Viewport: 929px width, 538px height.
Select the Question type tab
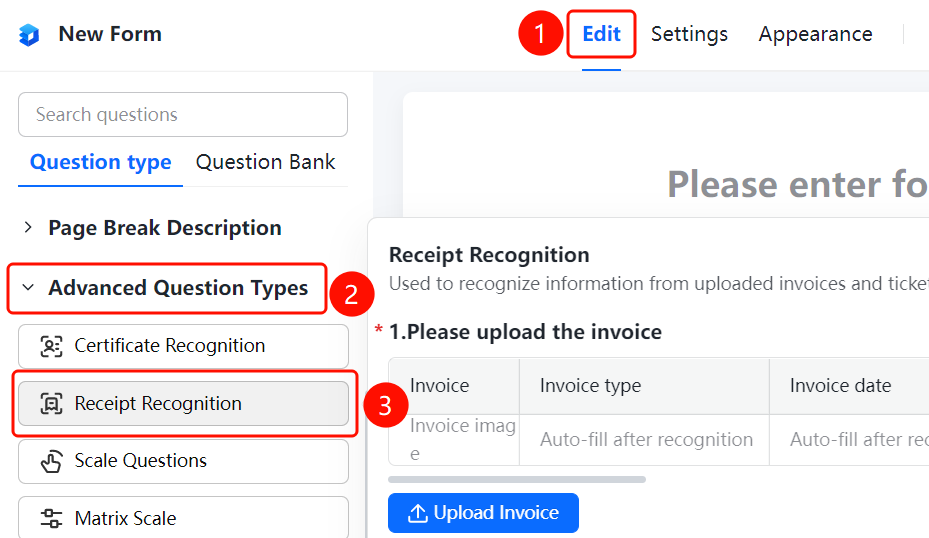pos(101,162)
